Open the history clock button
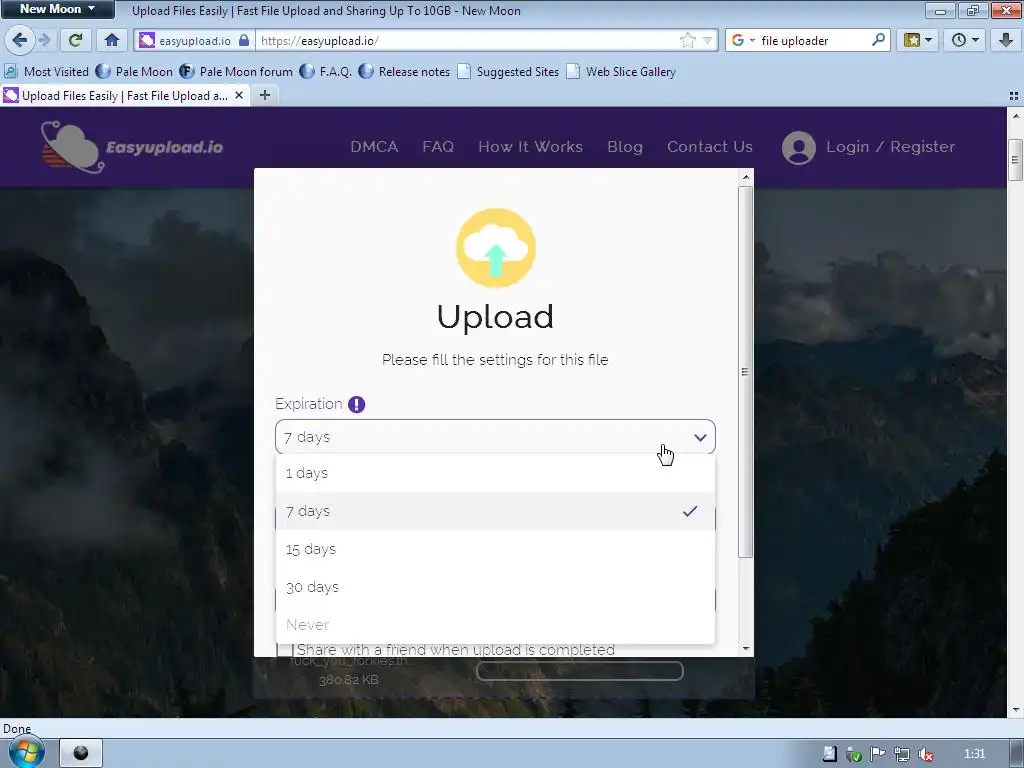Viewport: 1024px width, 768px height. pyautogui.click(x=965, y=40)
